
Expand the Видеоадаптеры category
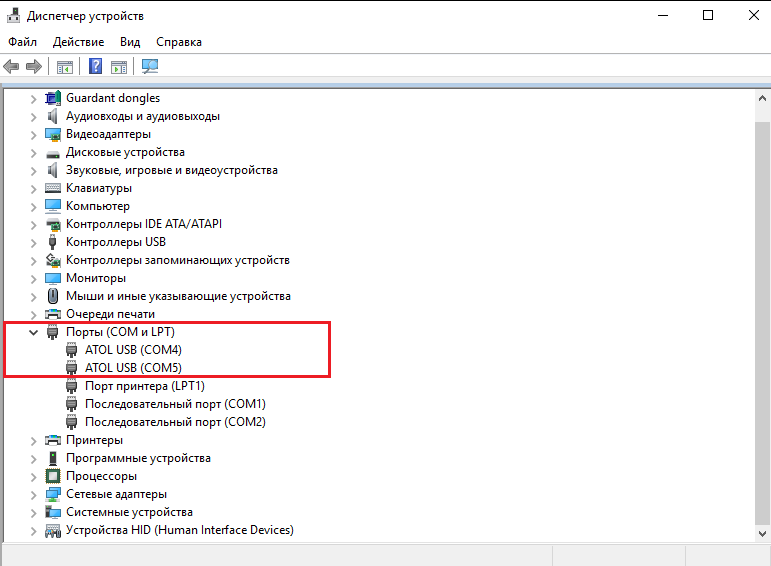[x=33, y=134]
